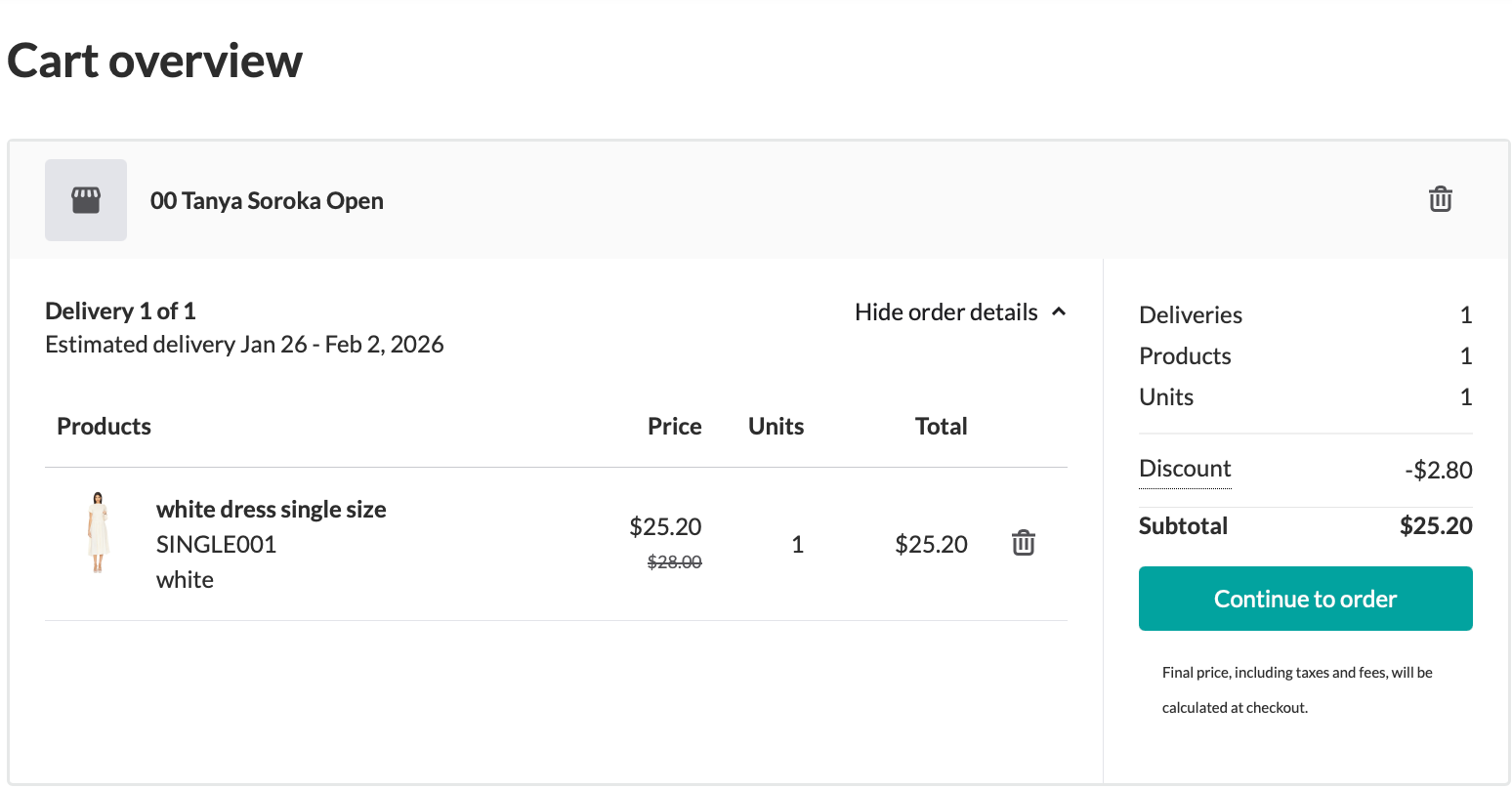This screenshot has height=788, width=1512.
Task: Select the delete bin beside the product total
Action: pos(1023,543)
